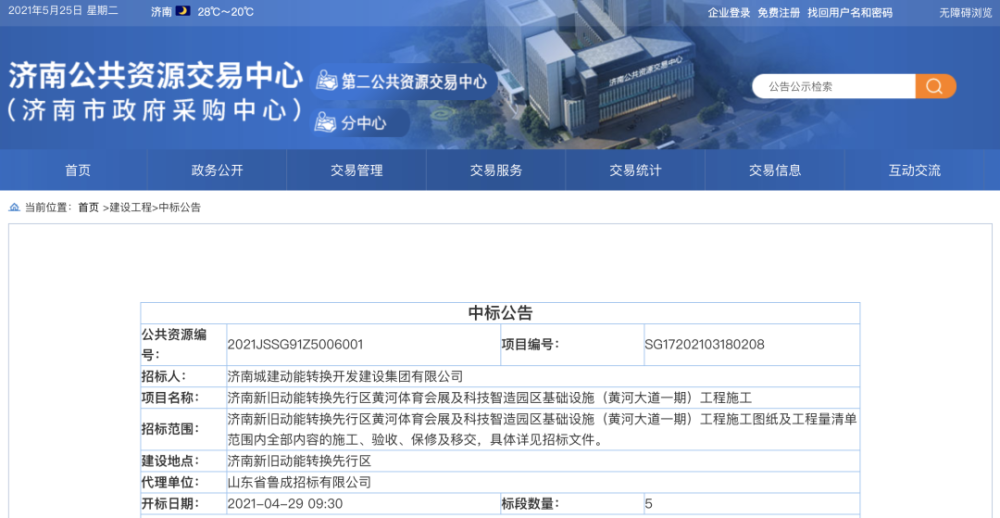Click into the 公告公示检索 search field

834,86
